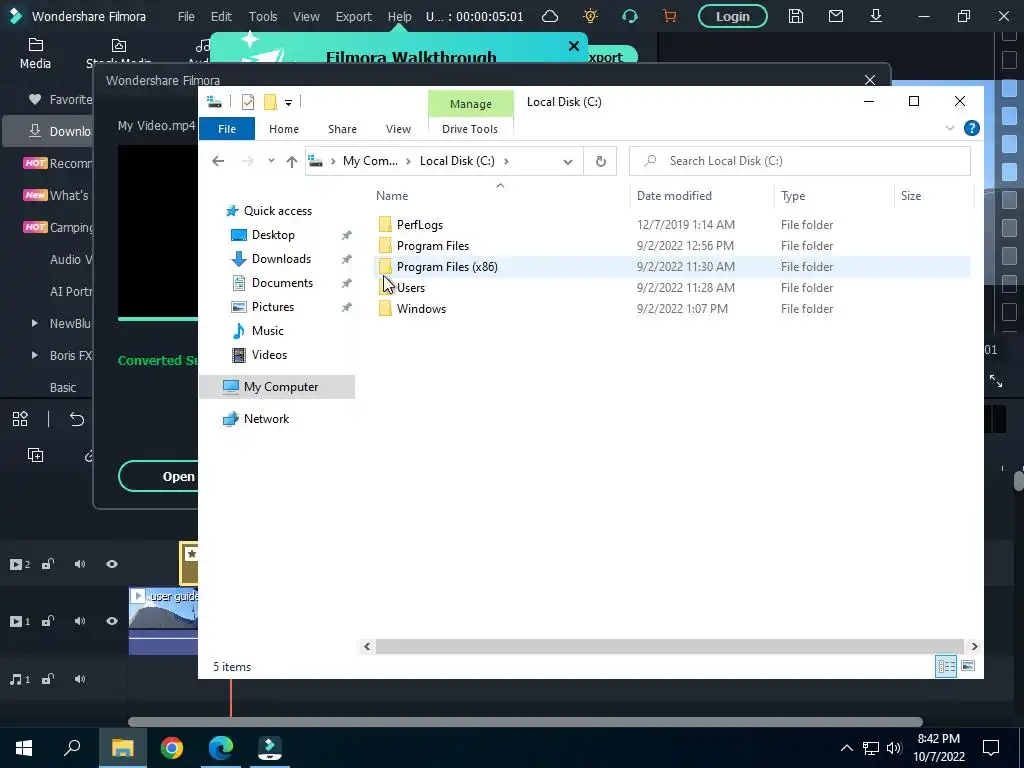This screenshot has height=768, width=1024.
Task: Hide video track 2 with eye icon
Action: tap(112, 564)
